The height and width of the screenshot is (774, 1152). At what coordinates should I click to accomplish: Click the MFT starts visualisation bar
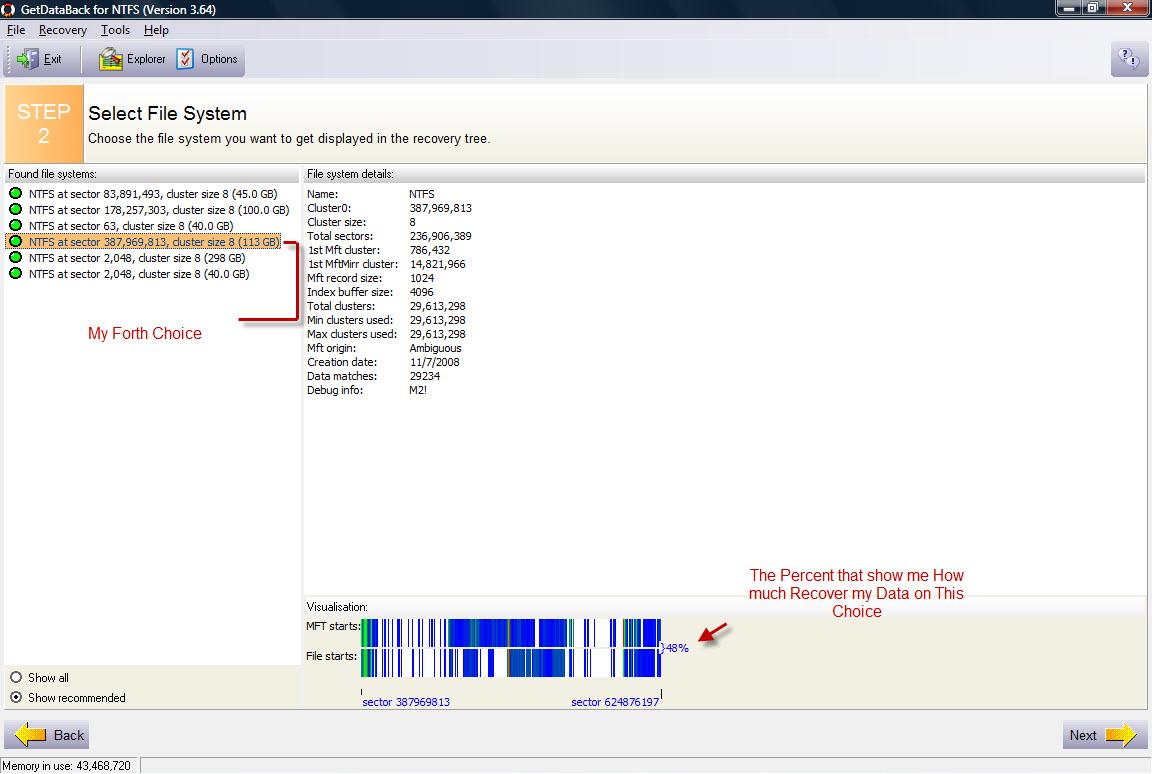511,632
